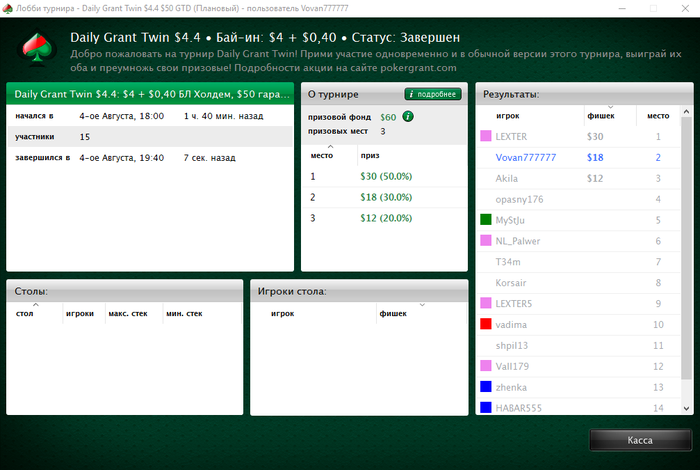This screenshot has width=700, height=470.
Task: Select player T34m in results
Action: (579, 262)
